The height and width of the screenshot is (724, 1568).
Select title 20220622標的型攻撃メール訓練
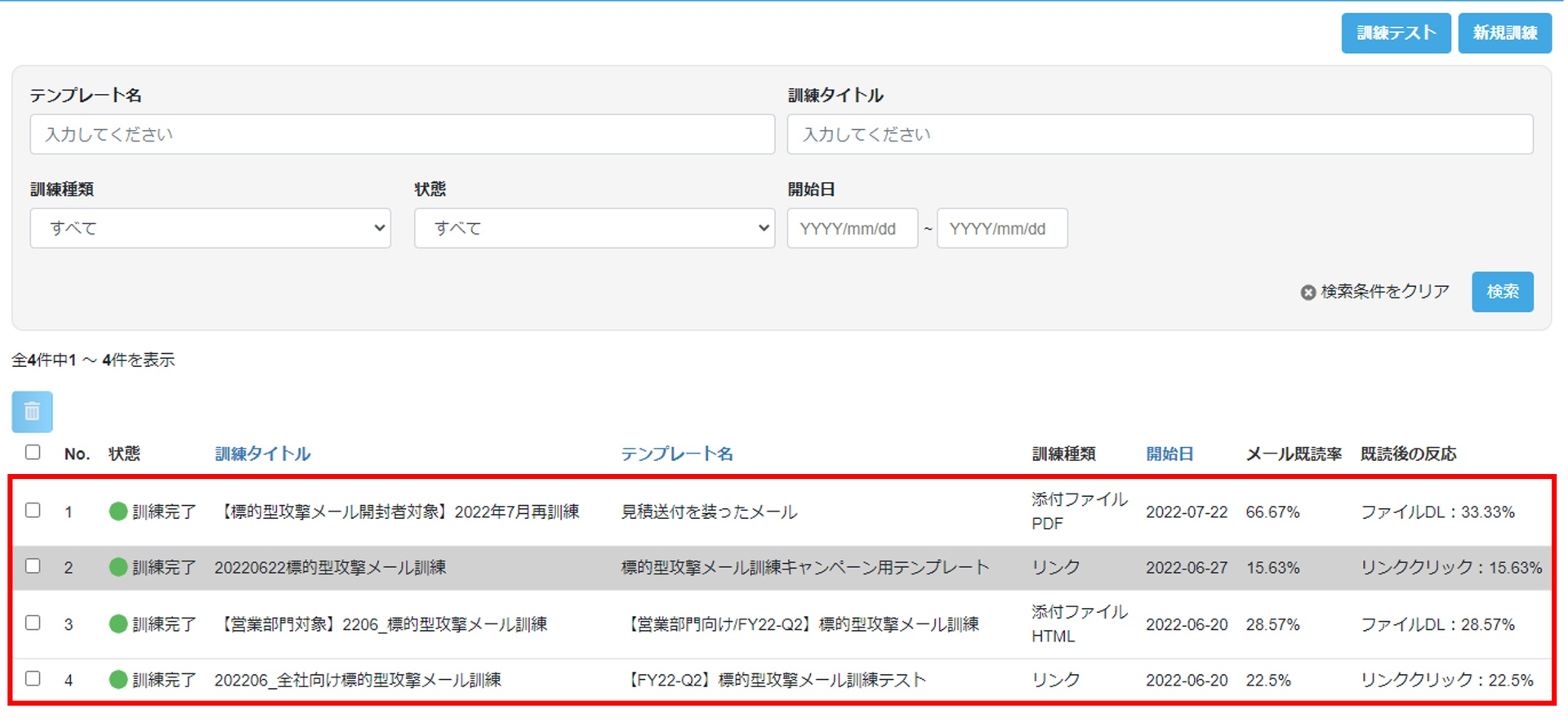pos(330,567)
